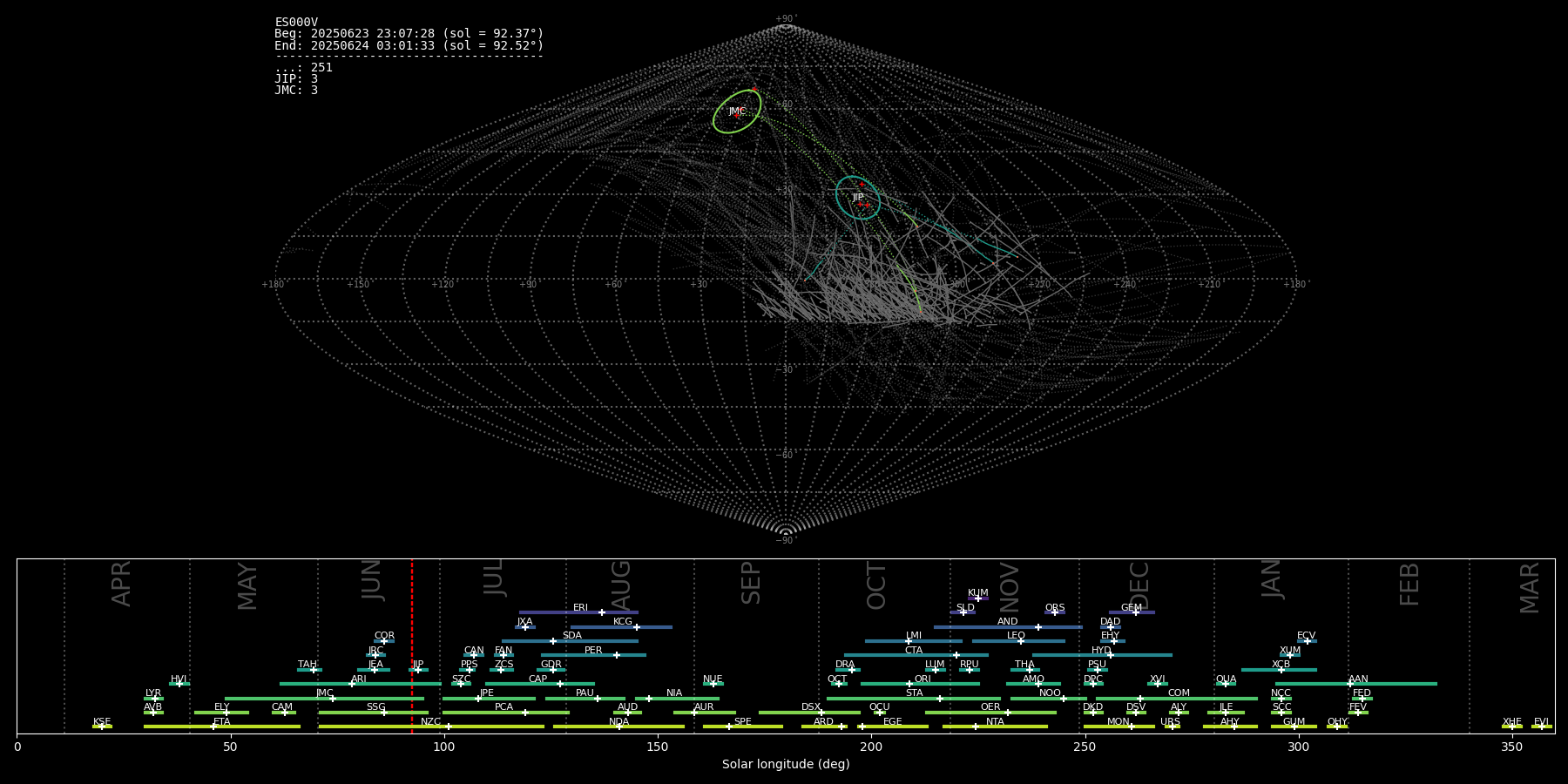Screen dimensions: 1568x784
Task: Click the APR month label in the timeline
Action: (x=121, y=584)
